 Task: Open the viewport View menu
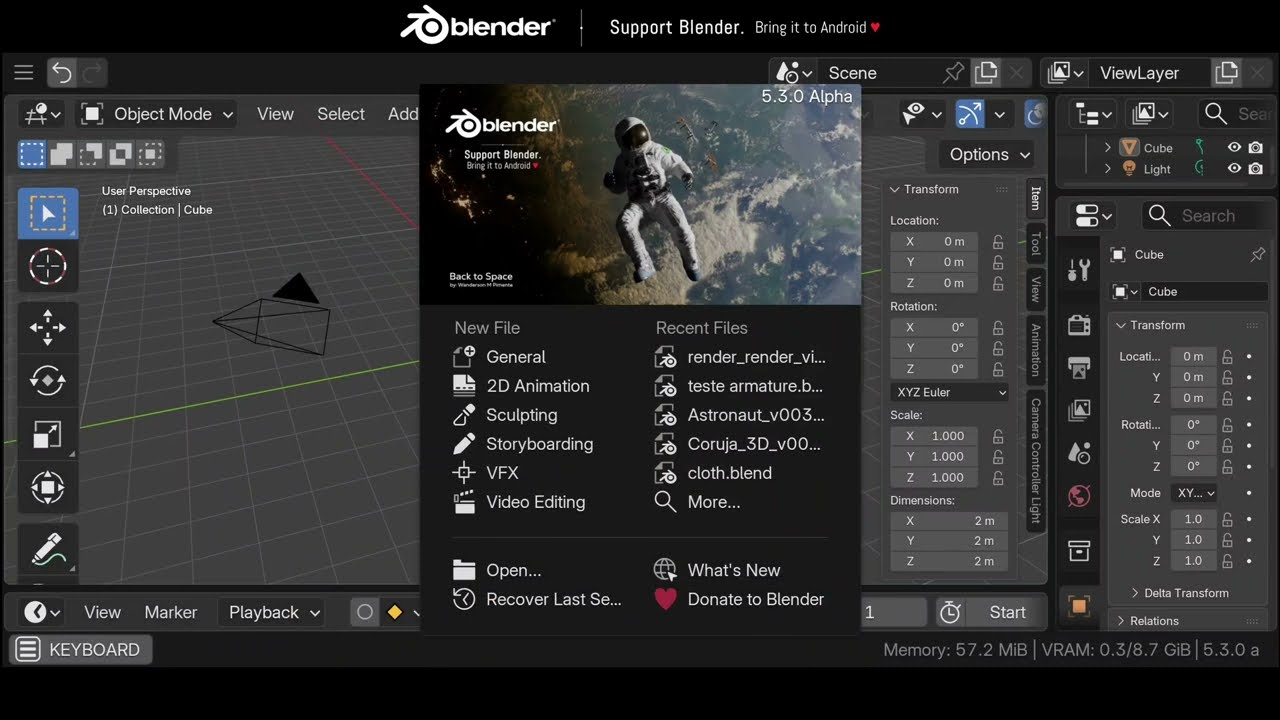click(275, 114)
